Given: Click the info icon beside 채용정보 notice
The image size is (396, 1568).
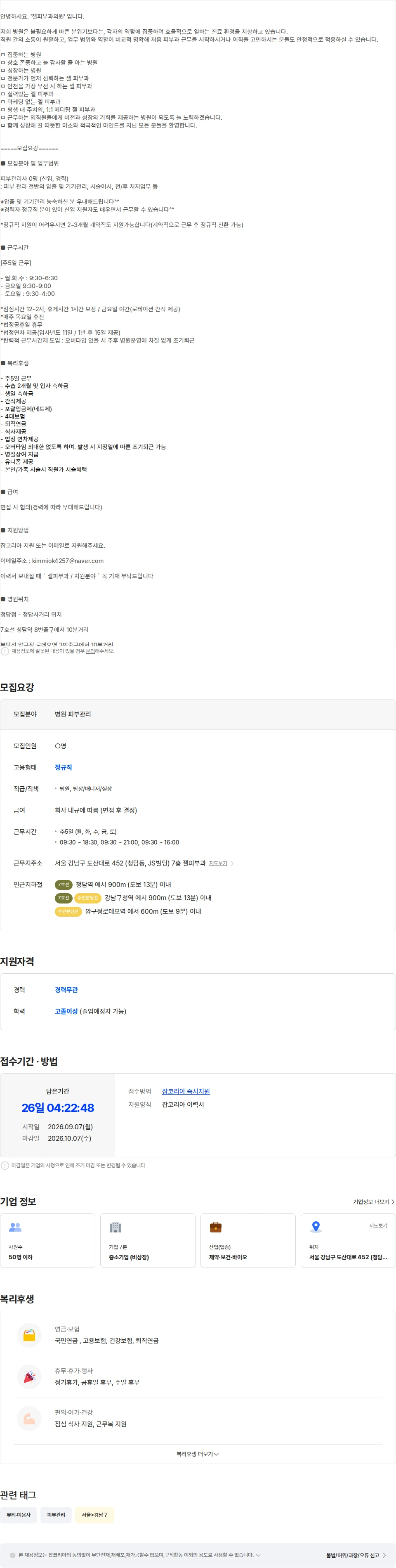Looking at the screenshot, I should [x=5, y=651].
